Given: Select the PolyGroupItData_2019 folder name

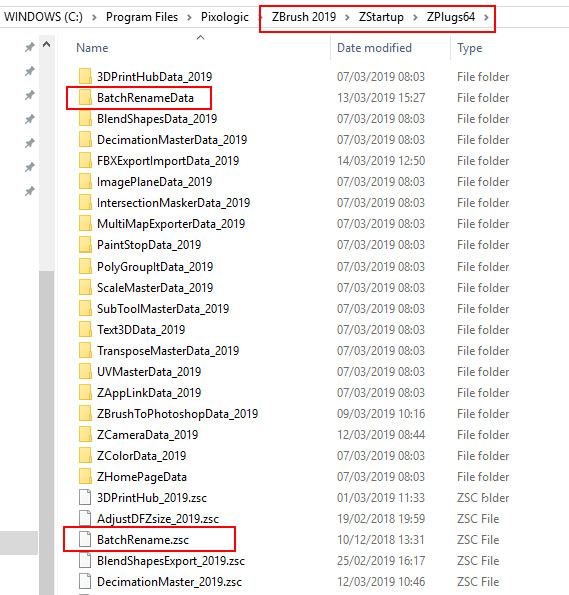Looking at the screenshot, I should (155, 267).
